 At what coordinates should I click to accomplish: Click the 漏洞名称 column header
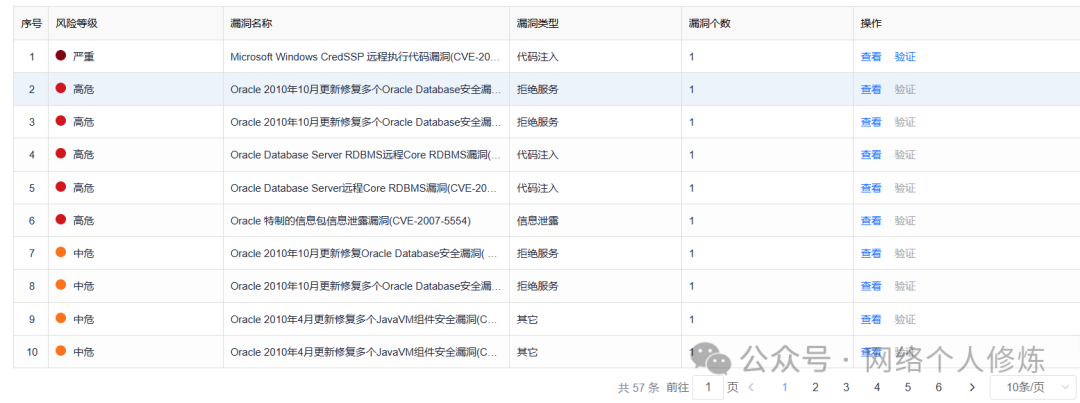tap(251, 23)
